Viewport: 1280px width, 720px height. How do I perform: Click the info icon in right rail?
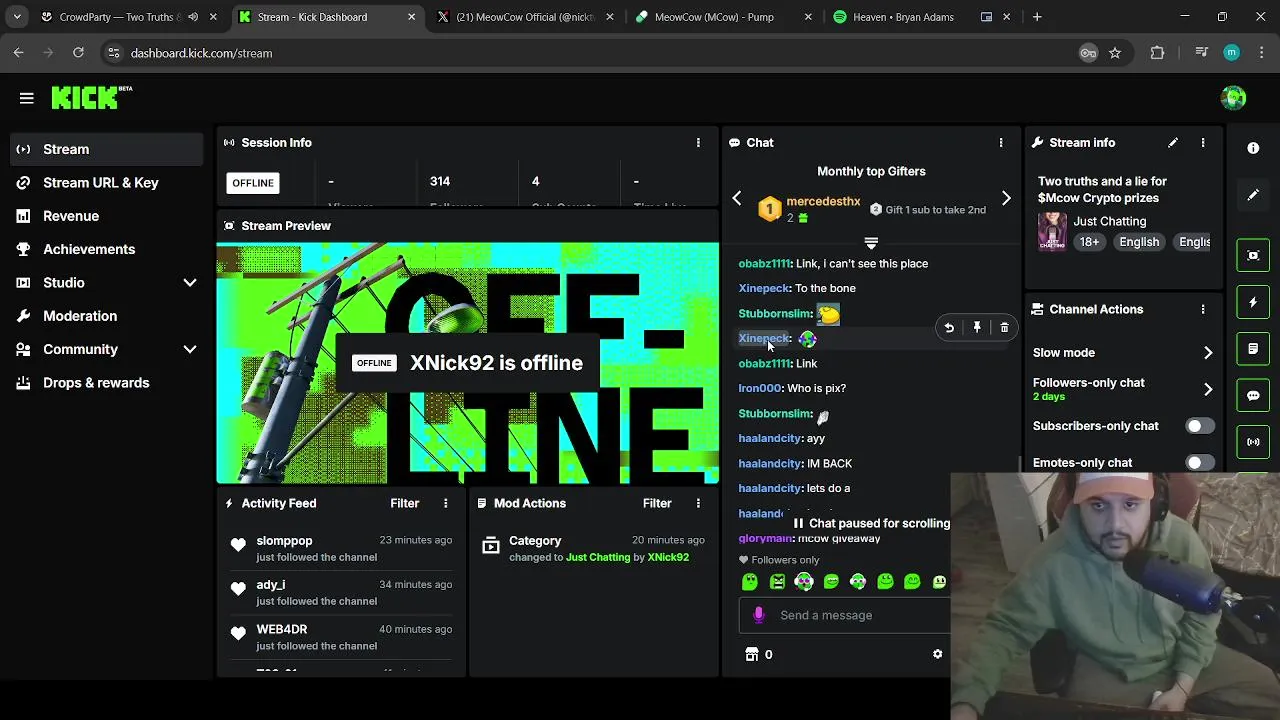pos(1253,148)
